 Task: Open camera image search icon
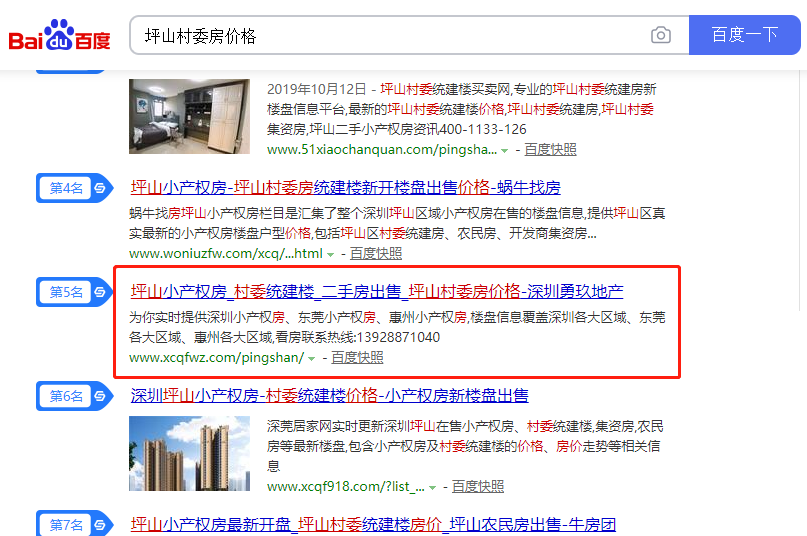pyautogui.click(x=661, y=35)
